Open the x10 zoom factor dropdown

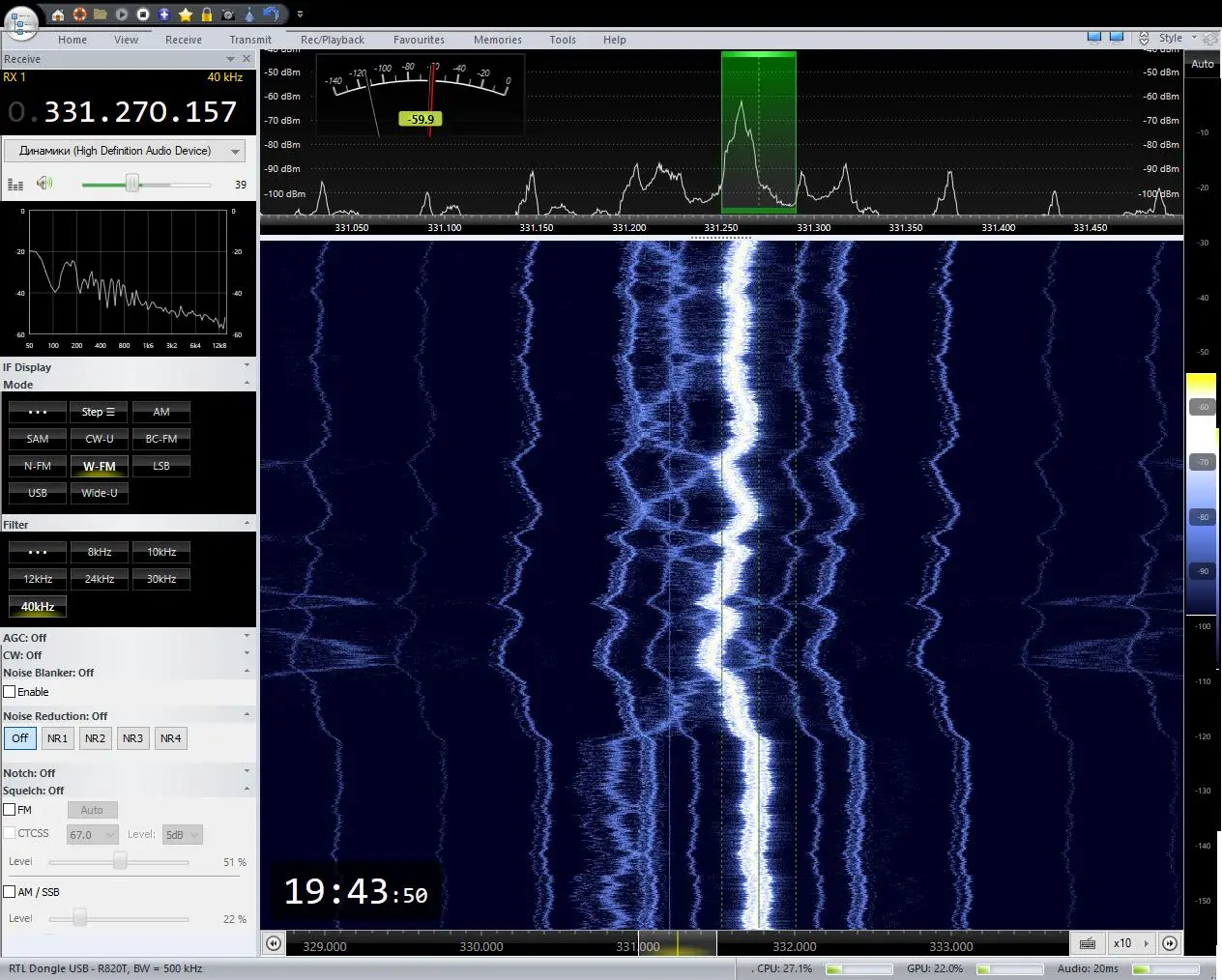coord(1129,943)
